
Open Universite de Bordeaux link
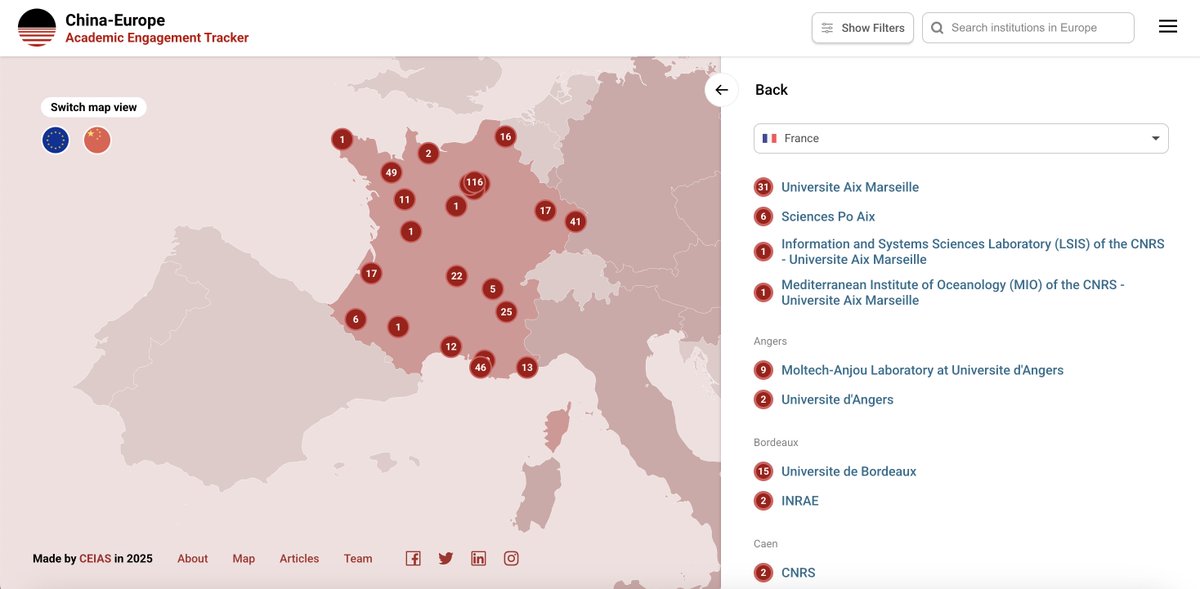click(849, 472)
